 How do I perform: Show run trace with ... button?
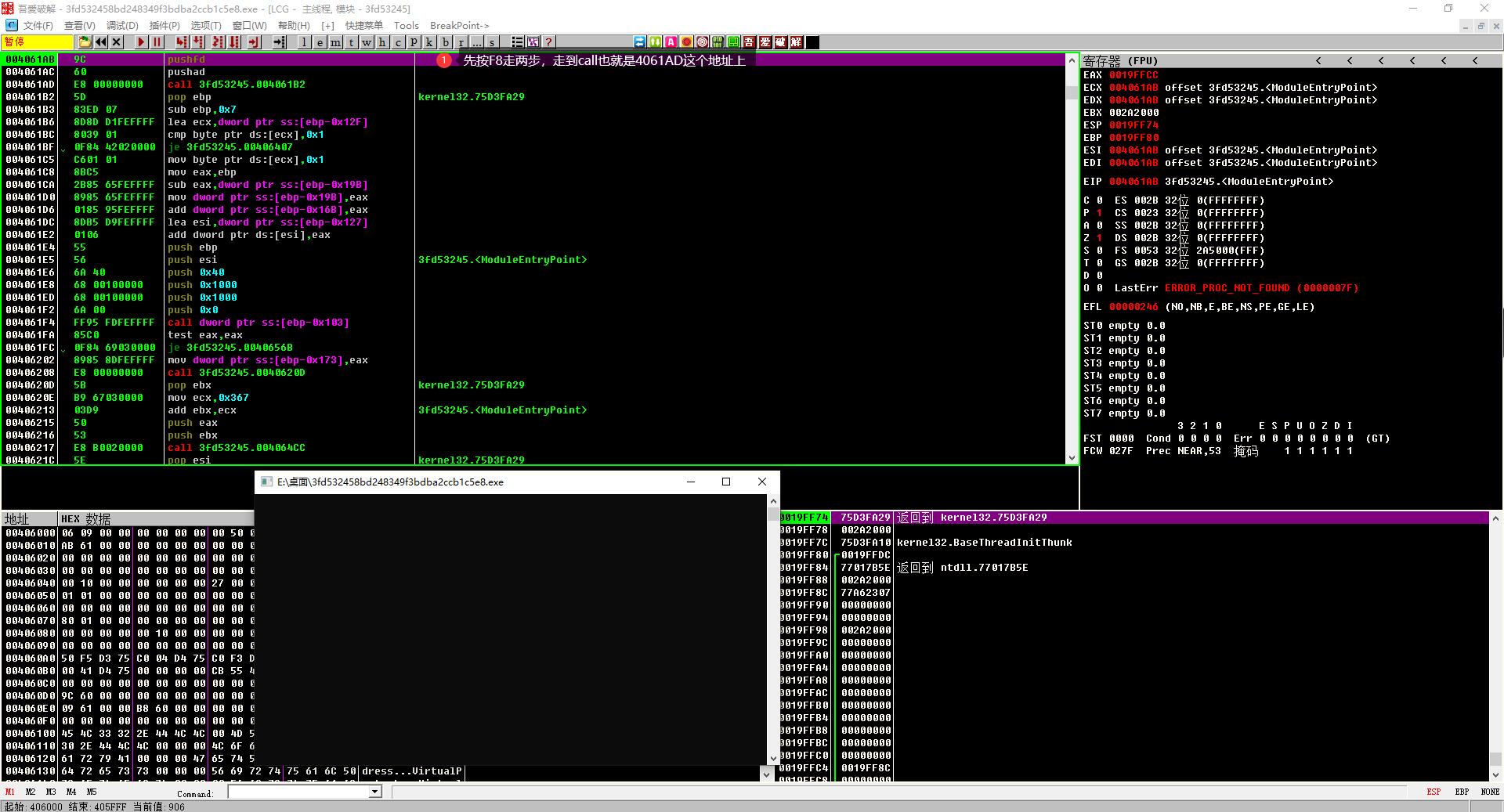476,42
